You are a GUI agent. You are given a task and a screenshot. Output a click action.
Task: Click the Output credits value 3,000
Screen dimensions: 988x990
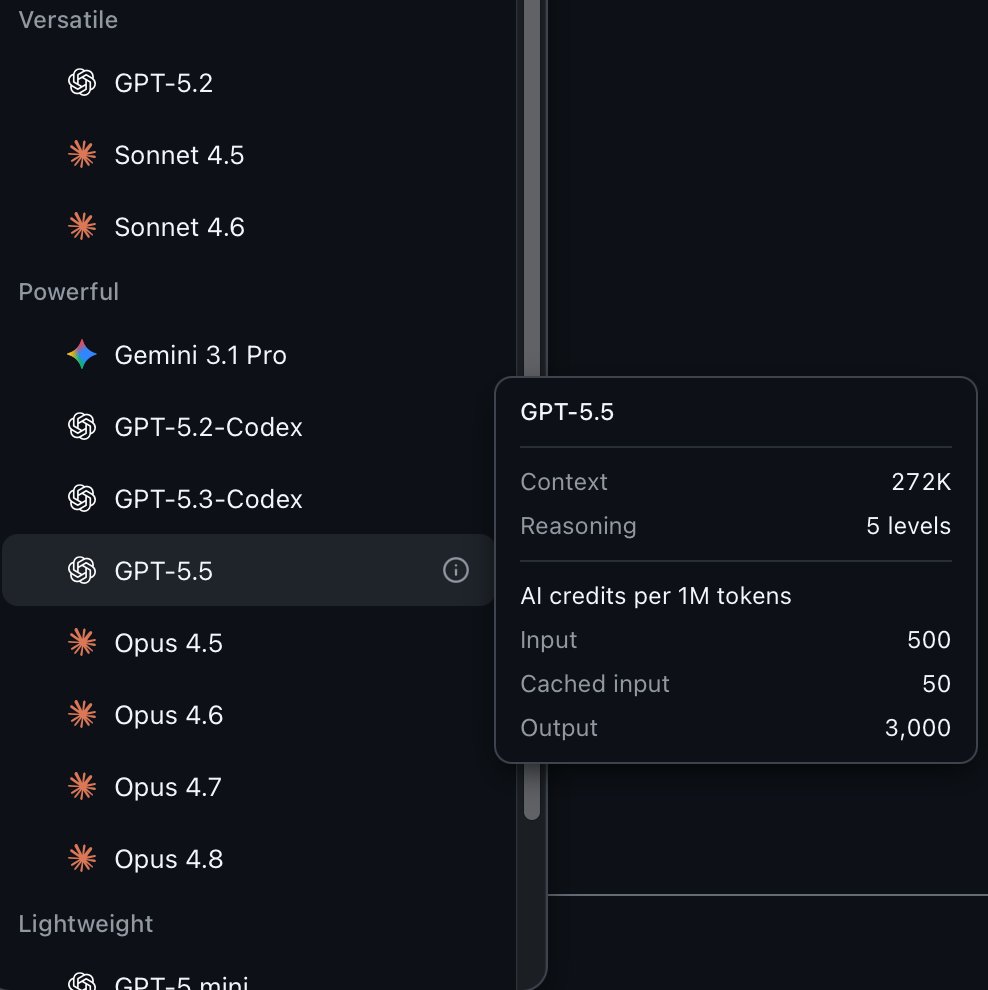pos(917,728)
